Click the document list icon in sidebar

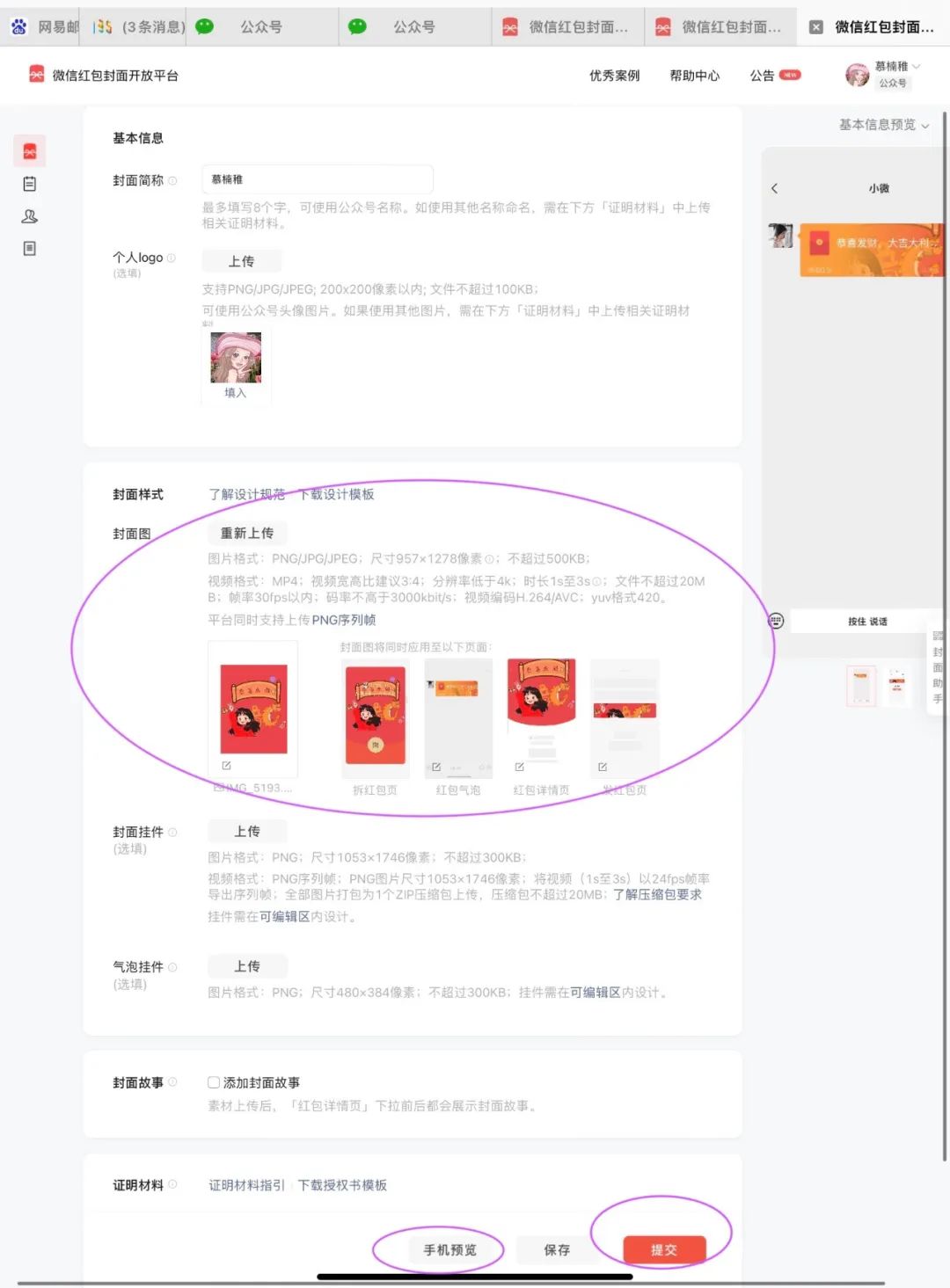(x=30, y=249)
